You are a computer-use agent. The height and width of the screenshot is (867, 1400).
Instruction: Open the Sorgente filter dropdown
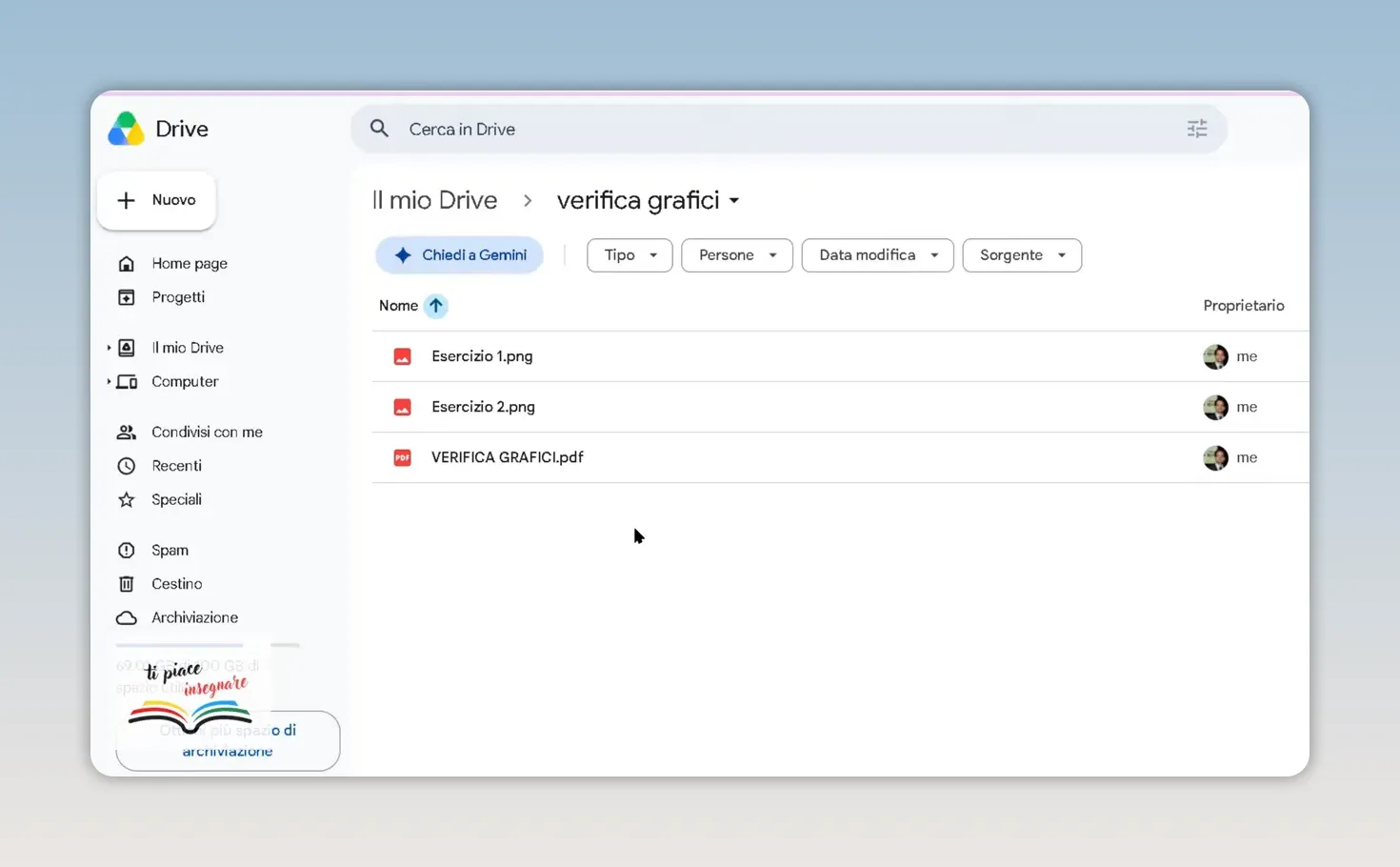[x=1022, y=255]
